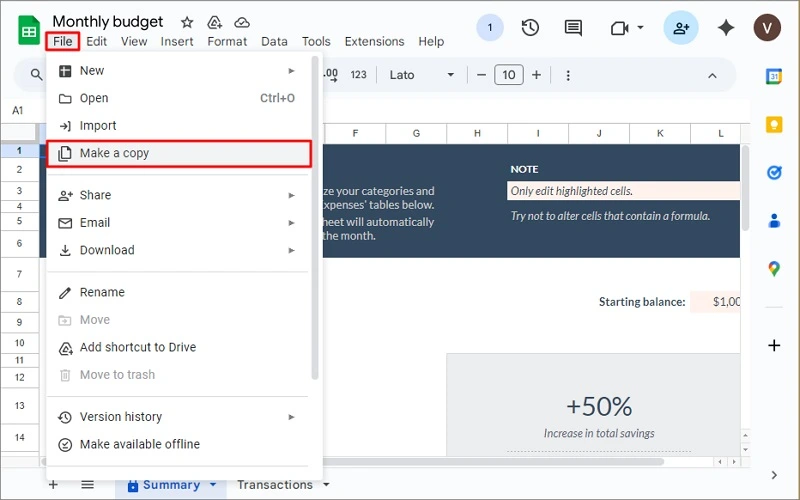
Task: Select row 9 header
Action: (19, 322)
